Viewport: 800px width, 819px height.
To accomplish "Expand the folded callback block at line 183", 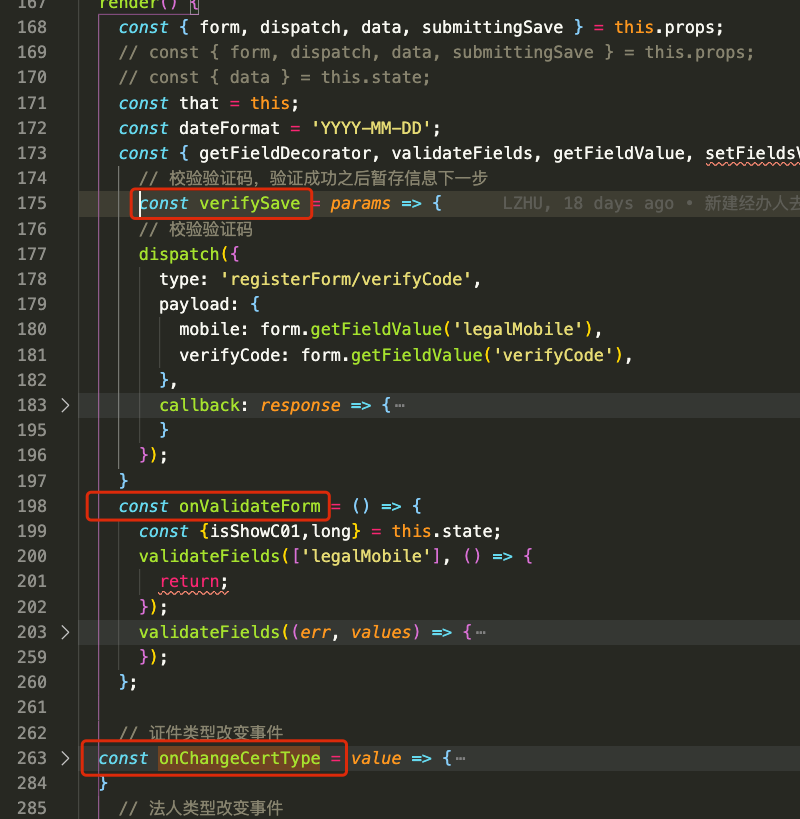I will coord(66,405).
